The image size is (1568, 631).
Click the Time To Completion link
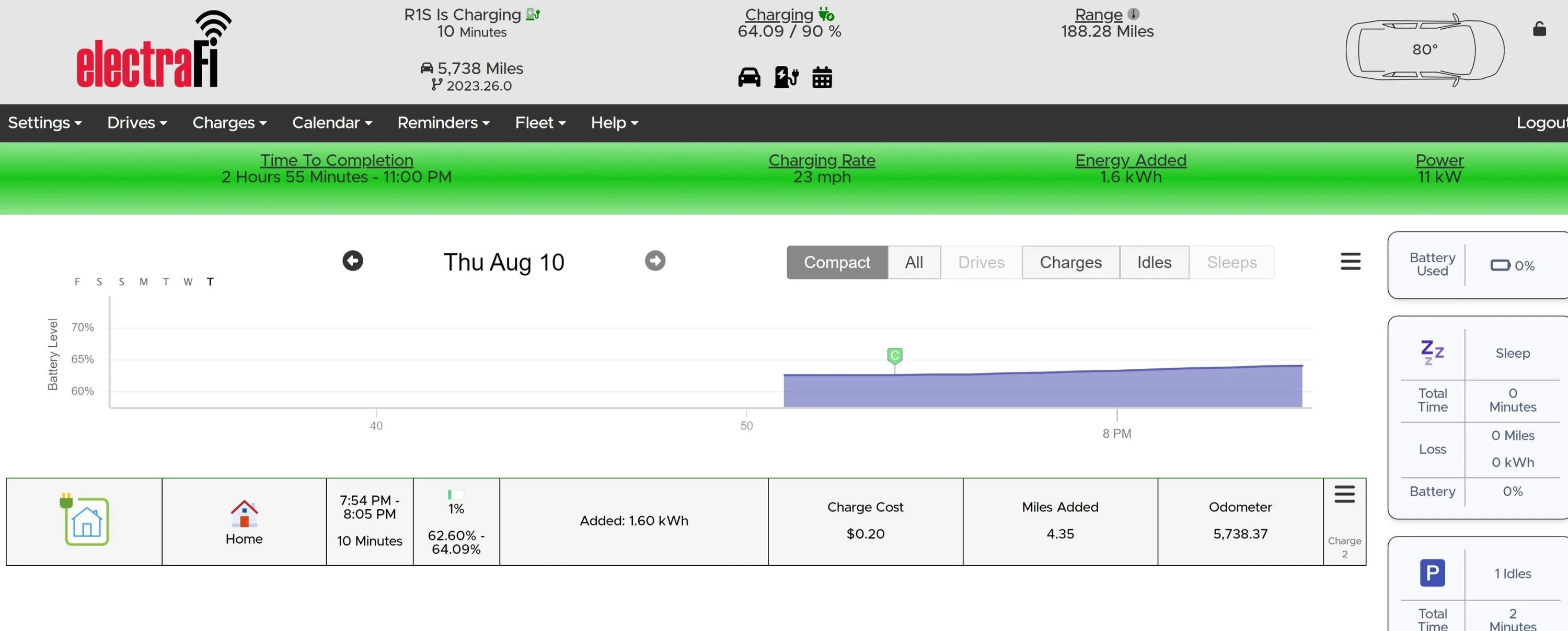[336, 160]
